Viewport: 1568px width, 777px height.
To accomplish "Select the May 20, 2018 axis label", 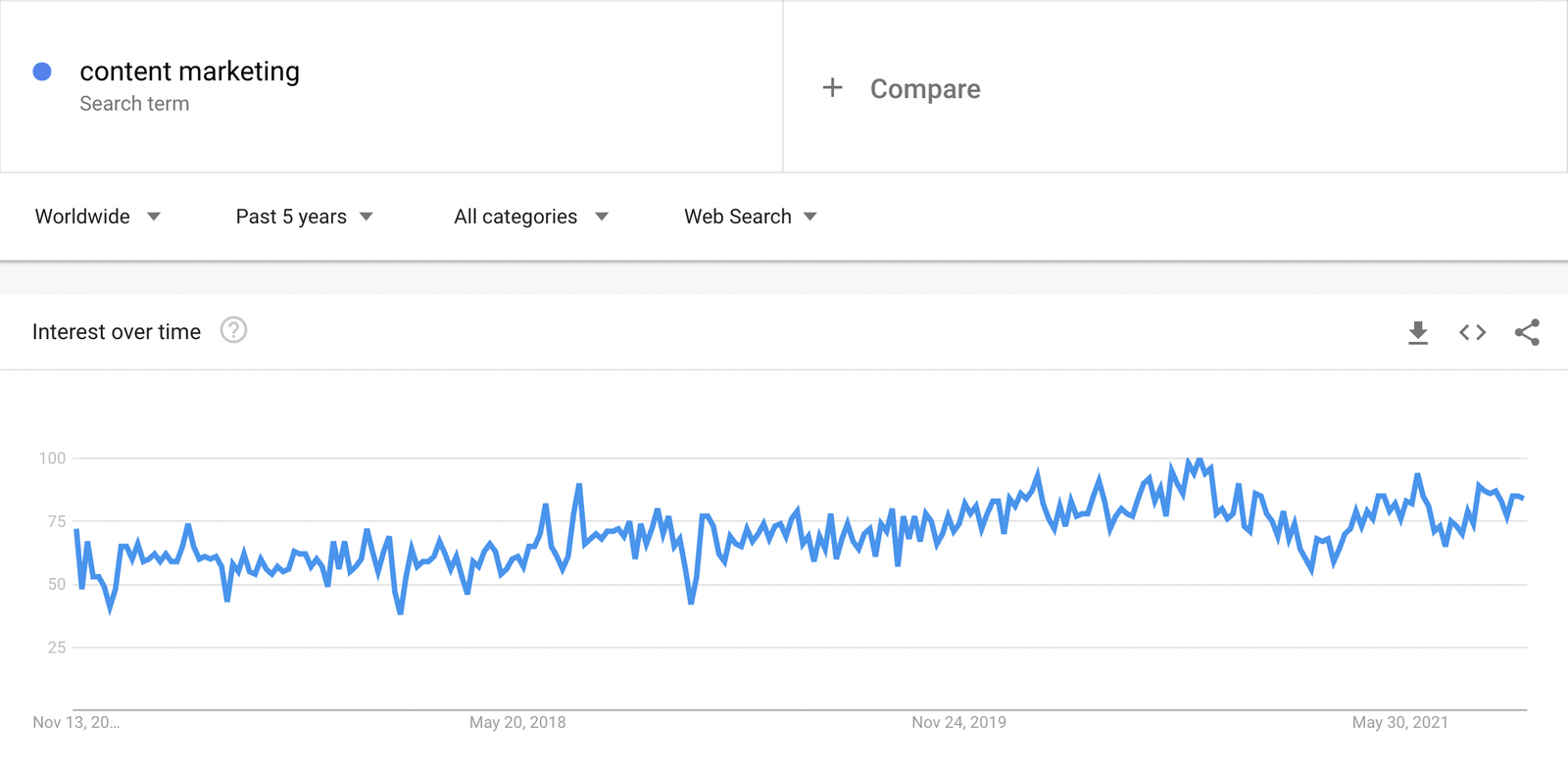I will (517, 723).
